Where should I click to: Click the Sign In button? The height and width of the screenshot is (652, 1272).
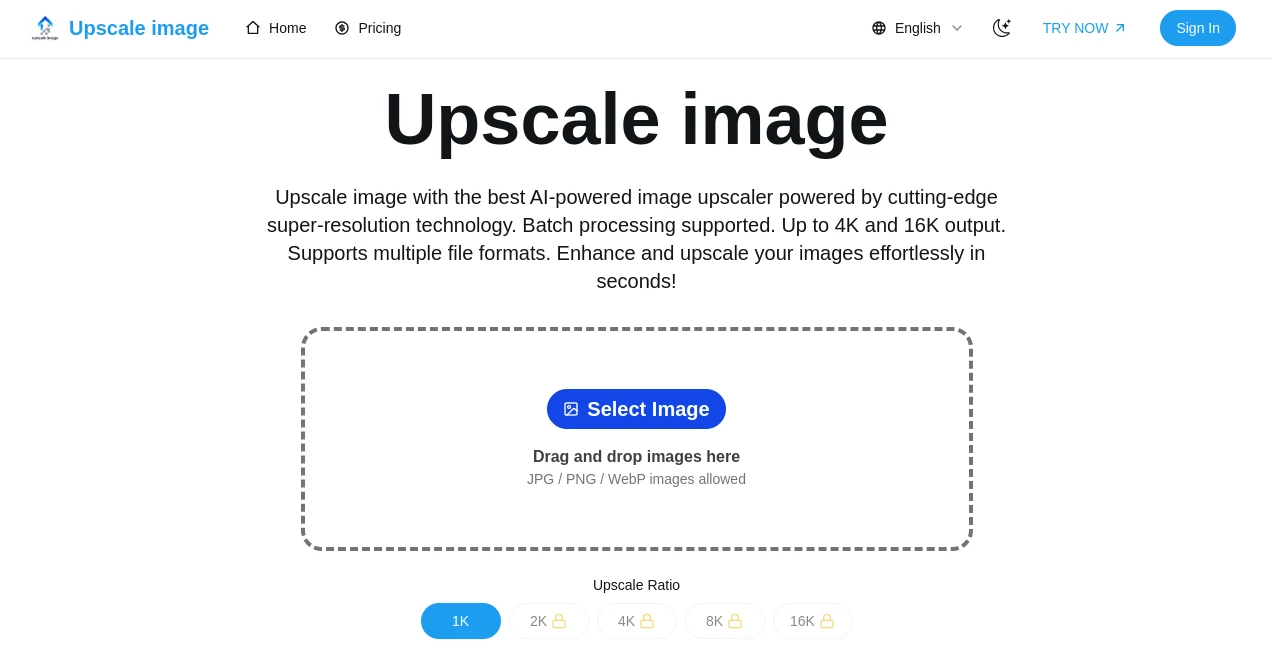click(1198, 28)
